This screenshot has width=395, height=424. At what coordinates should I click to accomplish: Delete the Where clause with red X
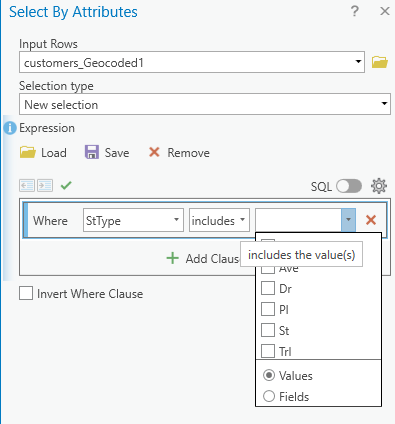tap(371, 220)
